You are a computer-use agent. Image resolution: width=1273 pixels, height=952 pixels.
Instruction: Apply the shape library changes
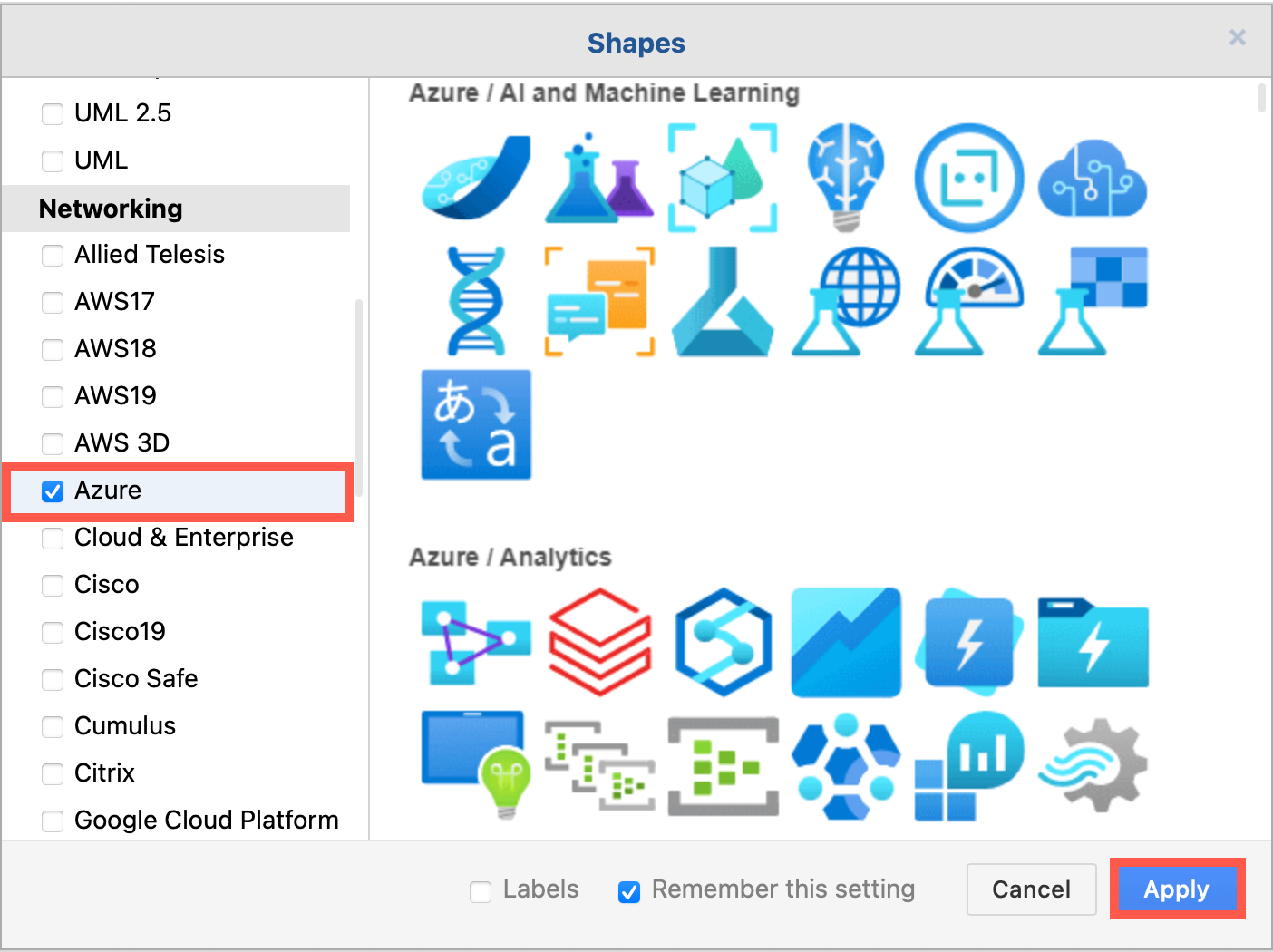click(x=1176, y=889)
